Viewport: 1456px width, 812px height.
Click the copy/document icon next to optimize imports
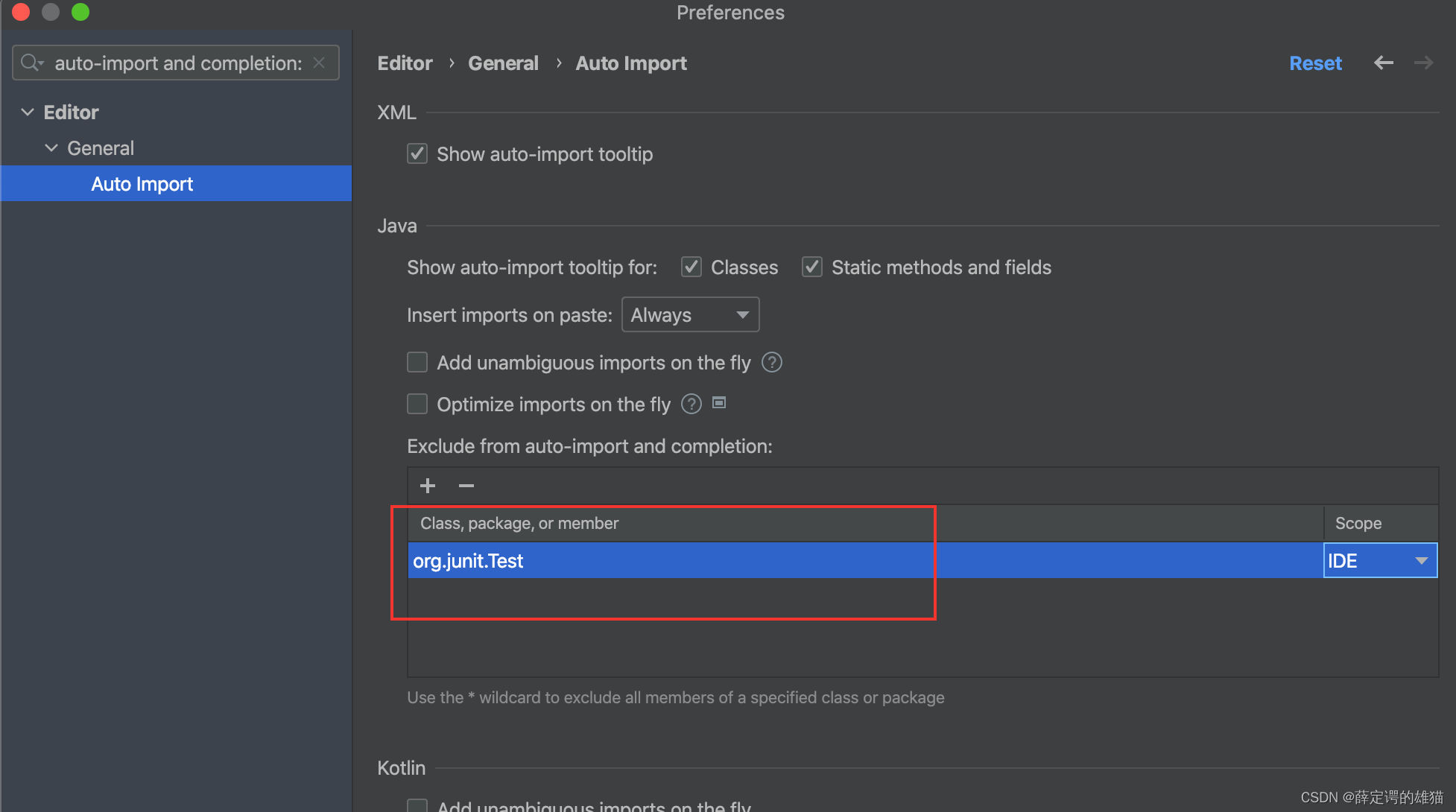click(x=720, y=403)
